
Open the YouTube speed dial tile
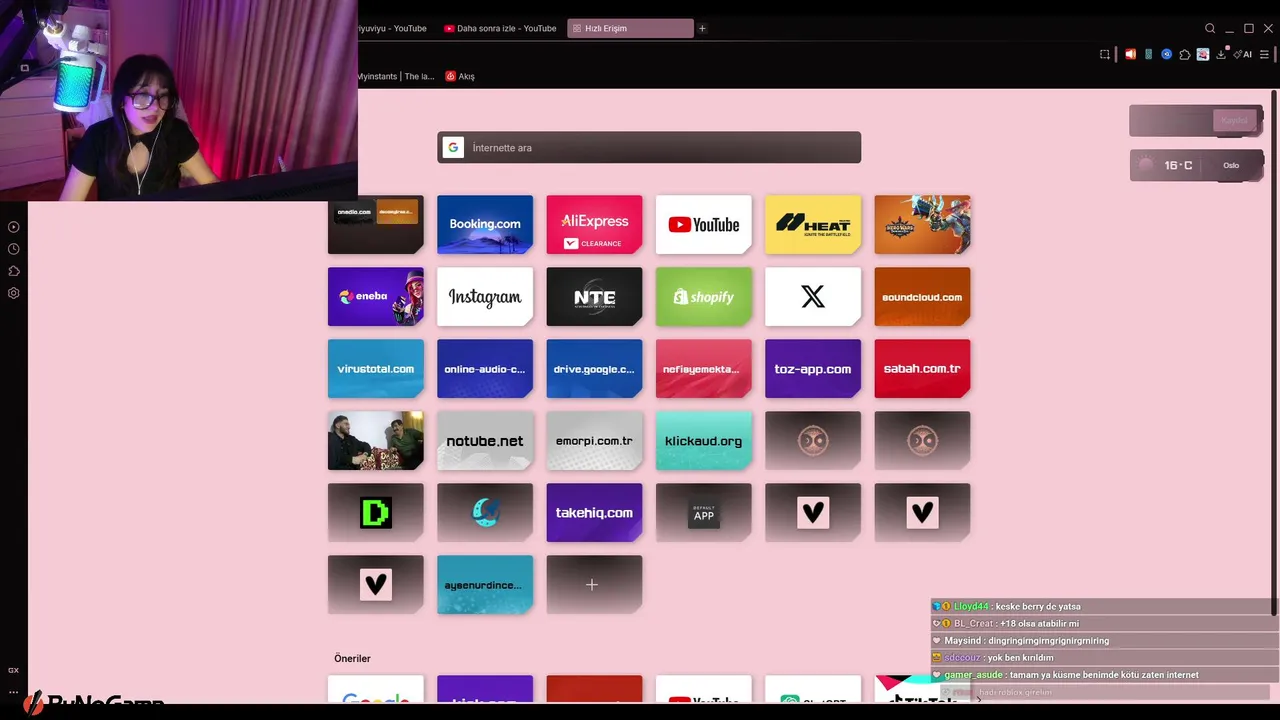(703, 224)
